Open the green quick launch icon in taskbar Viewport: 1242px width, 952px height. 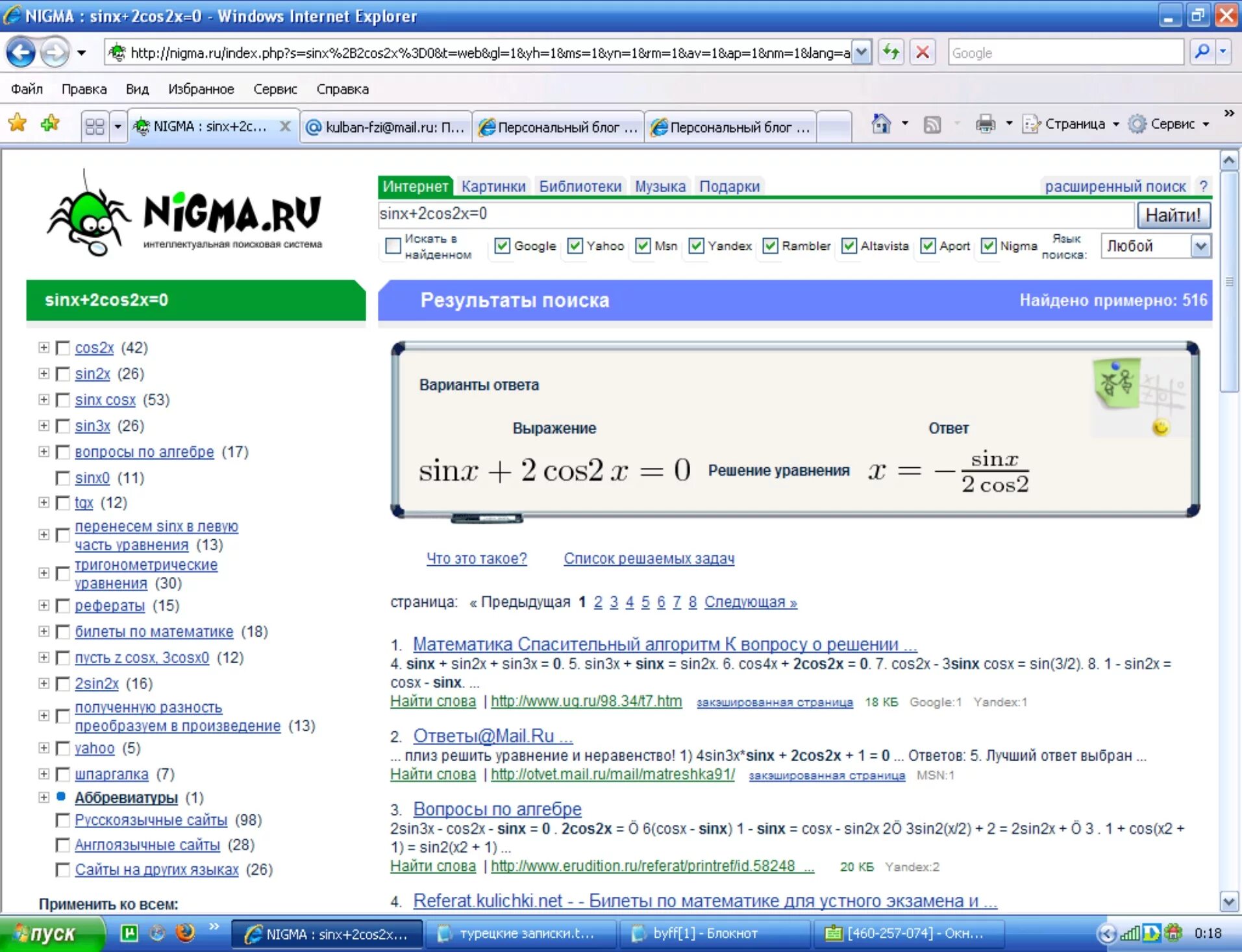click(x=129, y=933)
